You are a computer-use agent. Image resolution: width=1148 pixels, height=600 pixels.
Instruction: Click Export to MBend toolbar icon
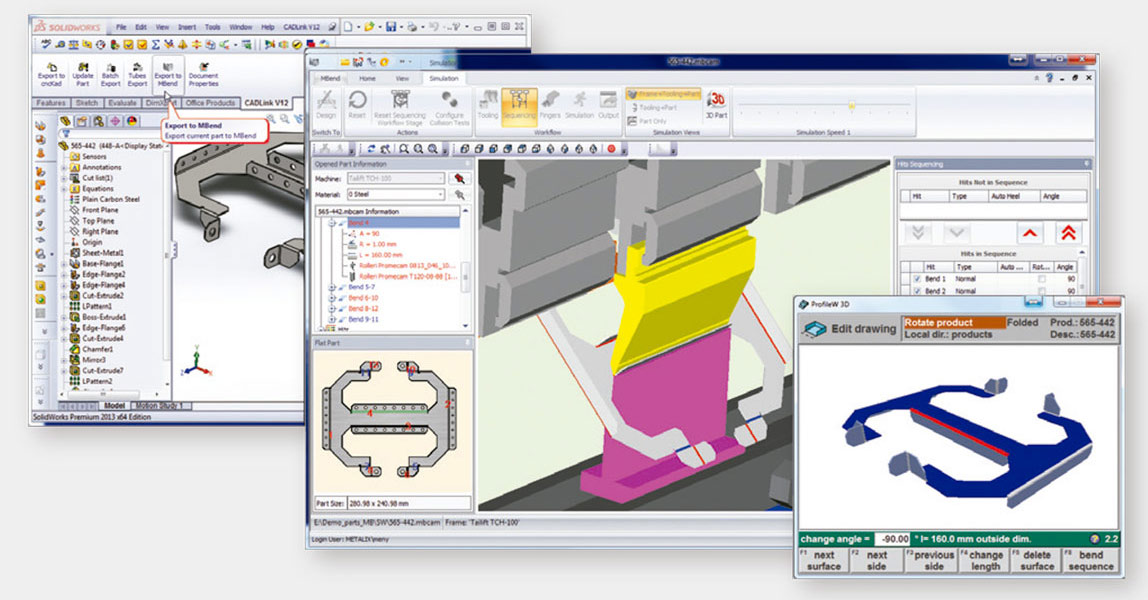(x=168, y=75)
